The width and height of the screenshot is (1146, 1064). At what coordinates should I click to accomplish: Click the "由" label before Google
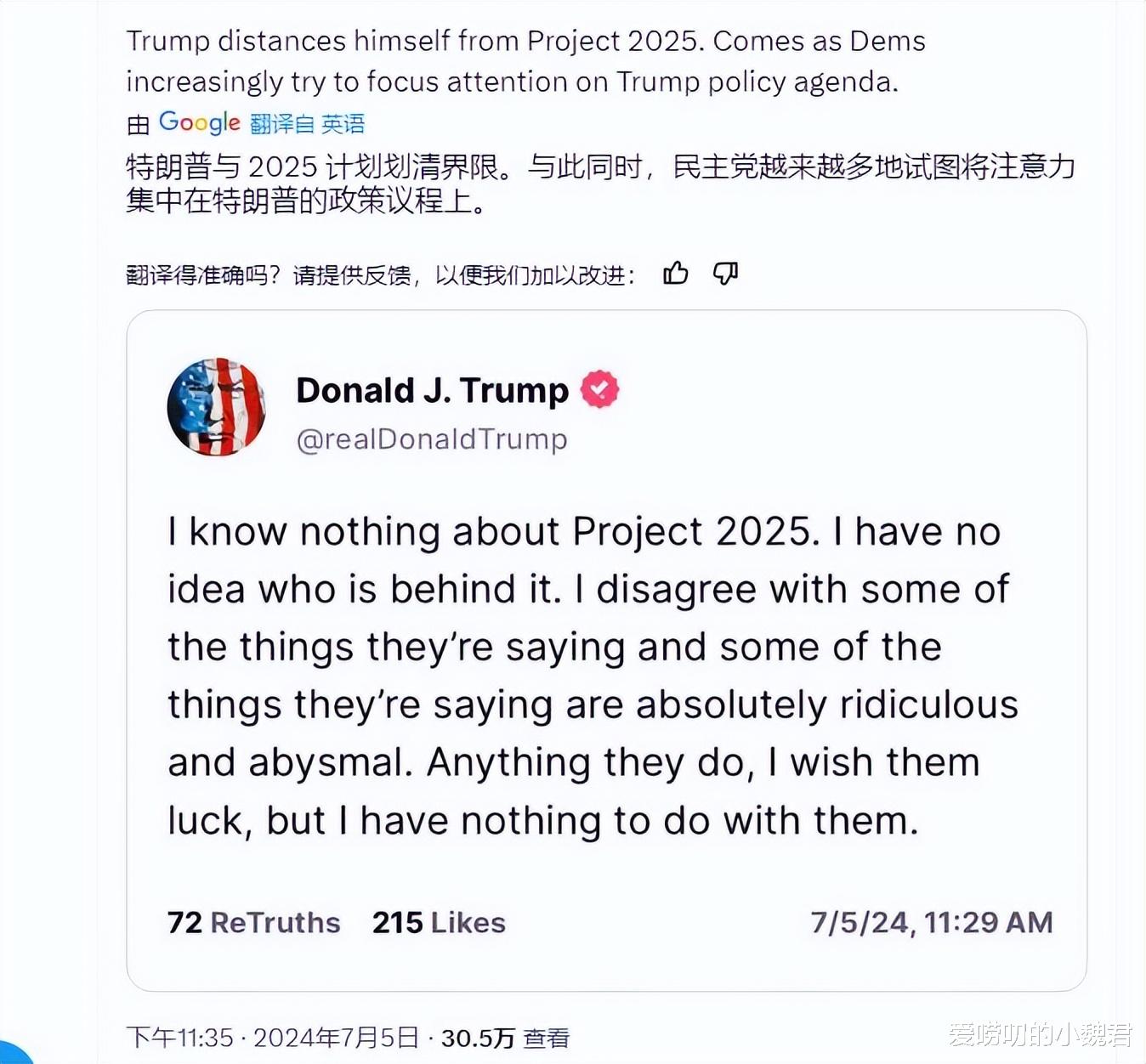click(x=138, y=125)
